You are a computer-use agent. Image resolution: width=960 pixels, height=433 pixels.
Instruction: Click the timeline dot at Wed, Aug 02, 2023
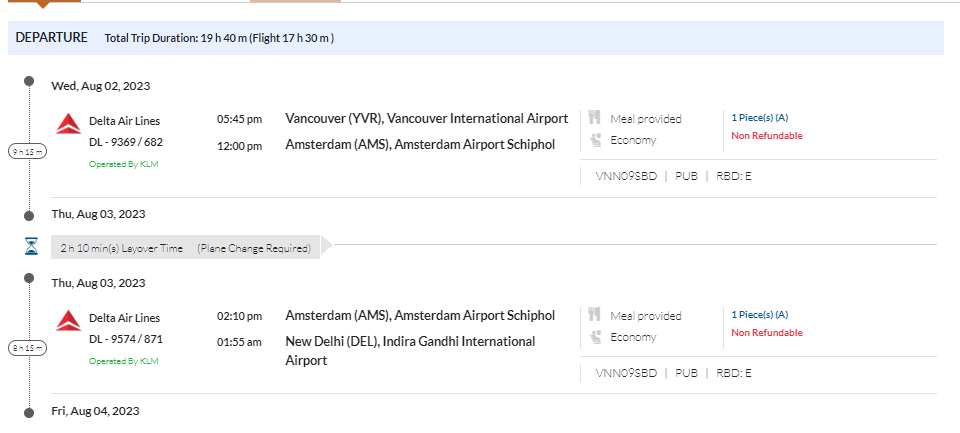coord(29,81)
